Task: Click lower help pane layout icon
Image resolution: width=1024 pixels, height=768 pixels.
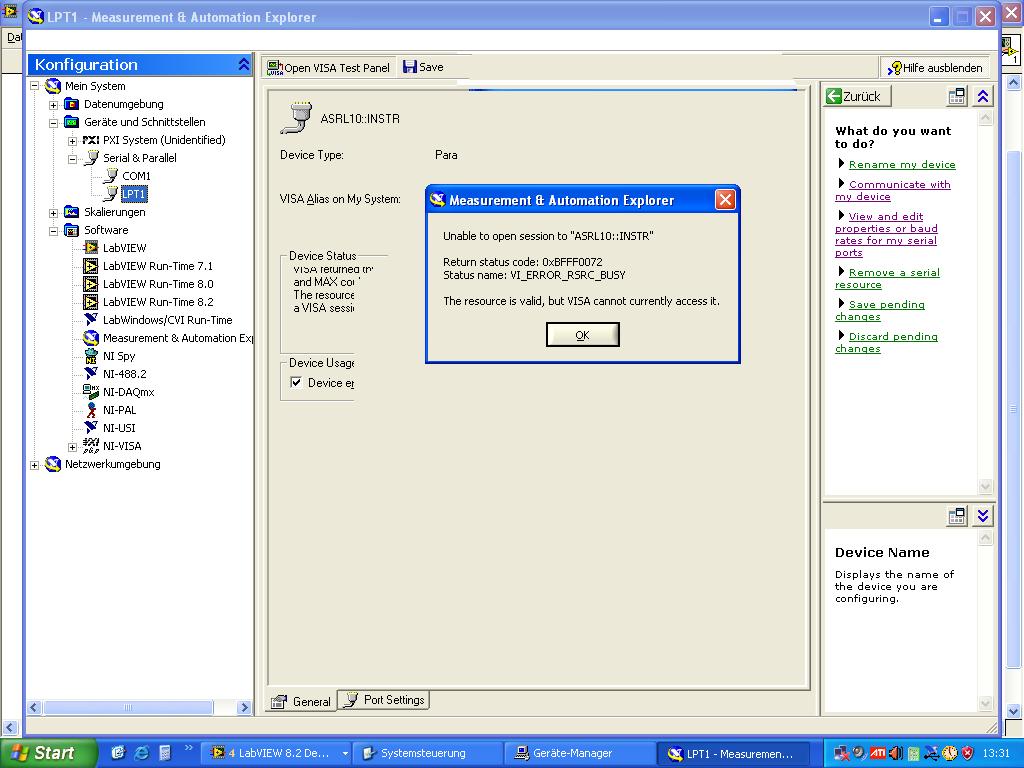Action: [957, 516]
